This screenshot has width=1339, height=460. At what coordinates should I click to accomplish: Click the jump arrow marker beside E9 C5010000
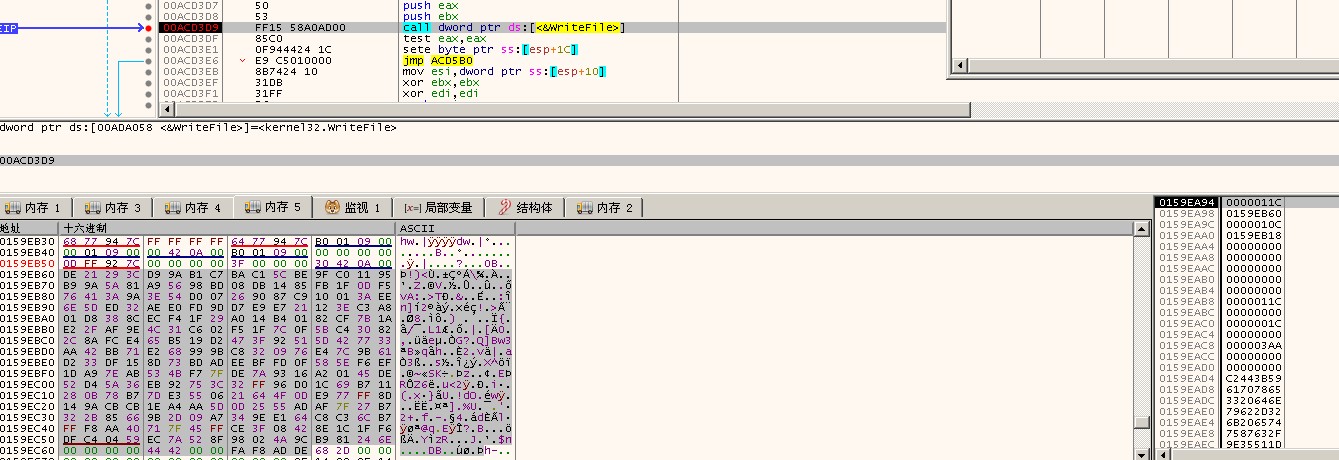tap(245, 61)
